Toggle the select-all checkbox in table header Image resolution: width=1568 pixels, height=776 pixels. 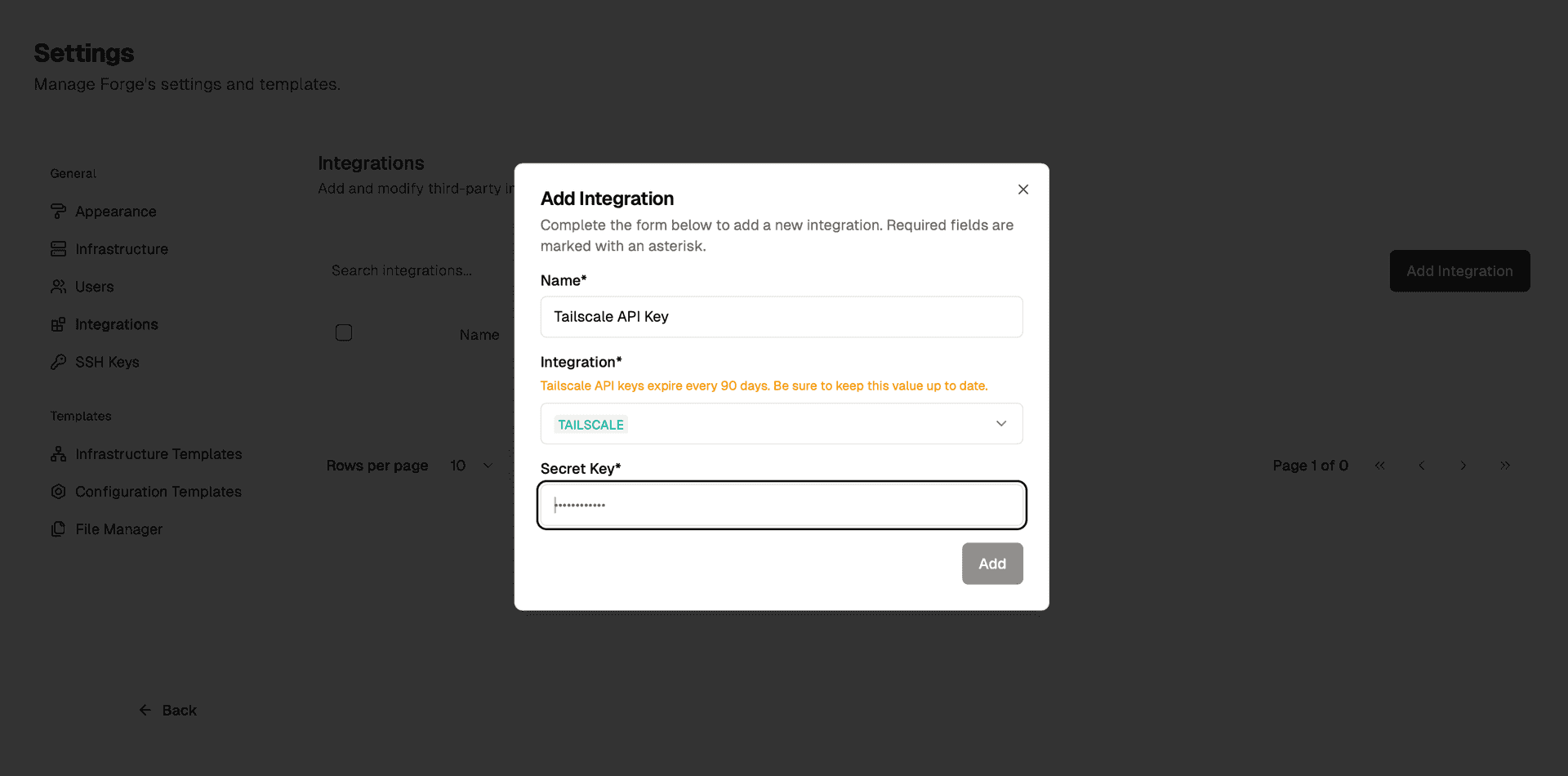(x=344, y=332)
